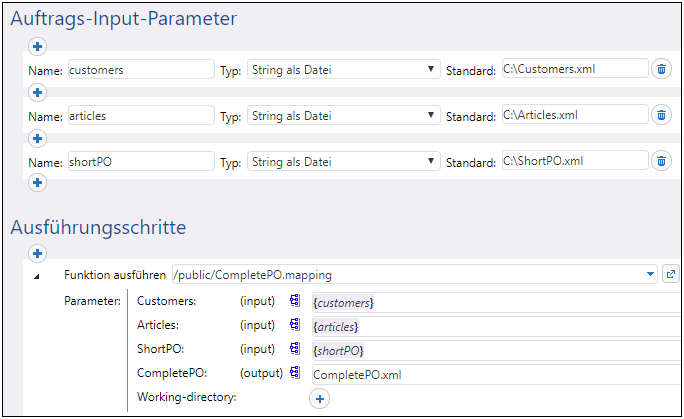Delete the customers parameter row
Viewport: 684px width, 419px height.
[x=661, y=69]
